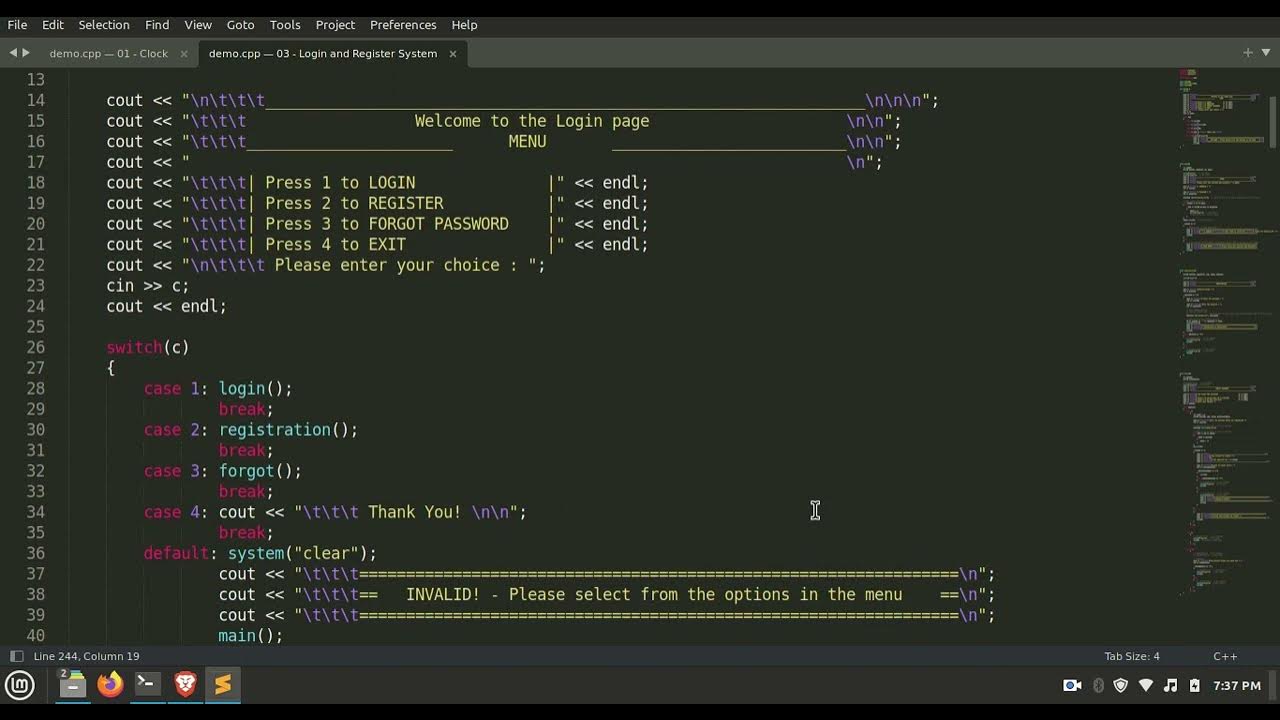Click the 'main();' call on line 40

tap(251, 635)
